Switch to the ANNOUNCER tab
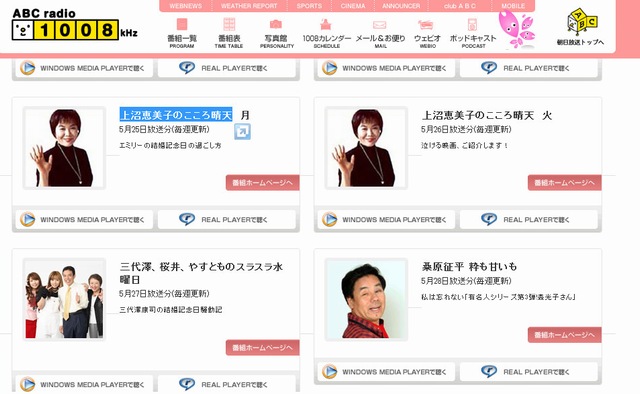Screen dimensions: 640x394 point(401,6)
